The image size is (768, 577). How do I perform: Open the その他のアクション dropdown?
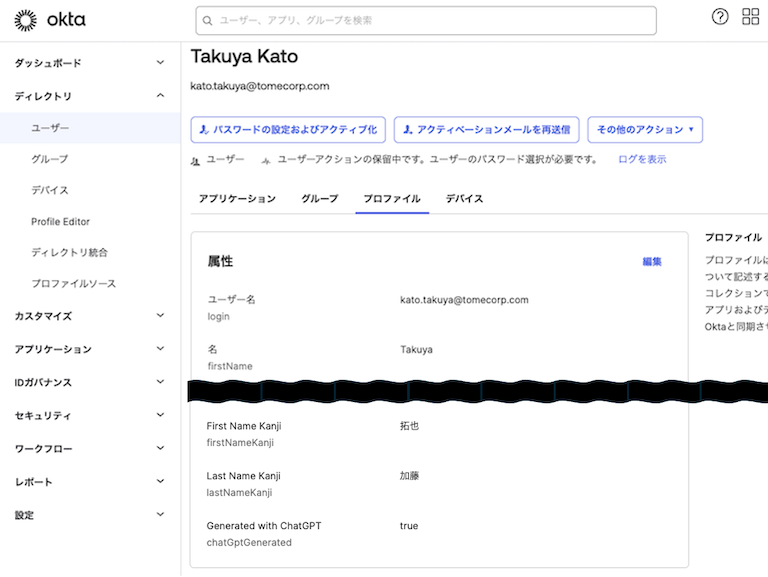point(645,130)
